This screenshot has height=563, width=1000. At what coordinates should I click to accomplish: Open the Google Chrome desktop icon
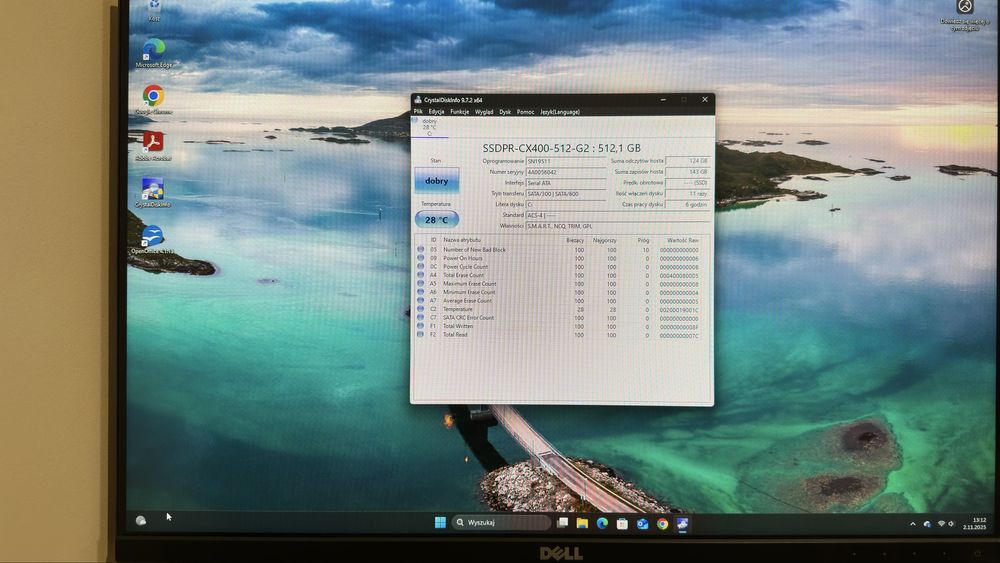153,100
